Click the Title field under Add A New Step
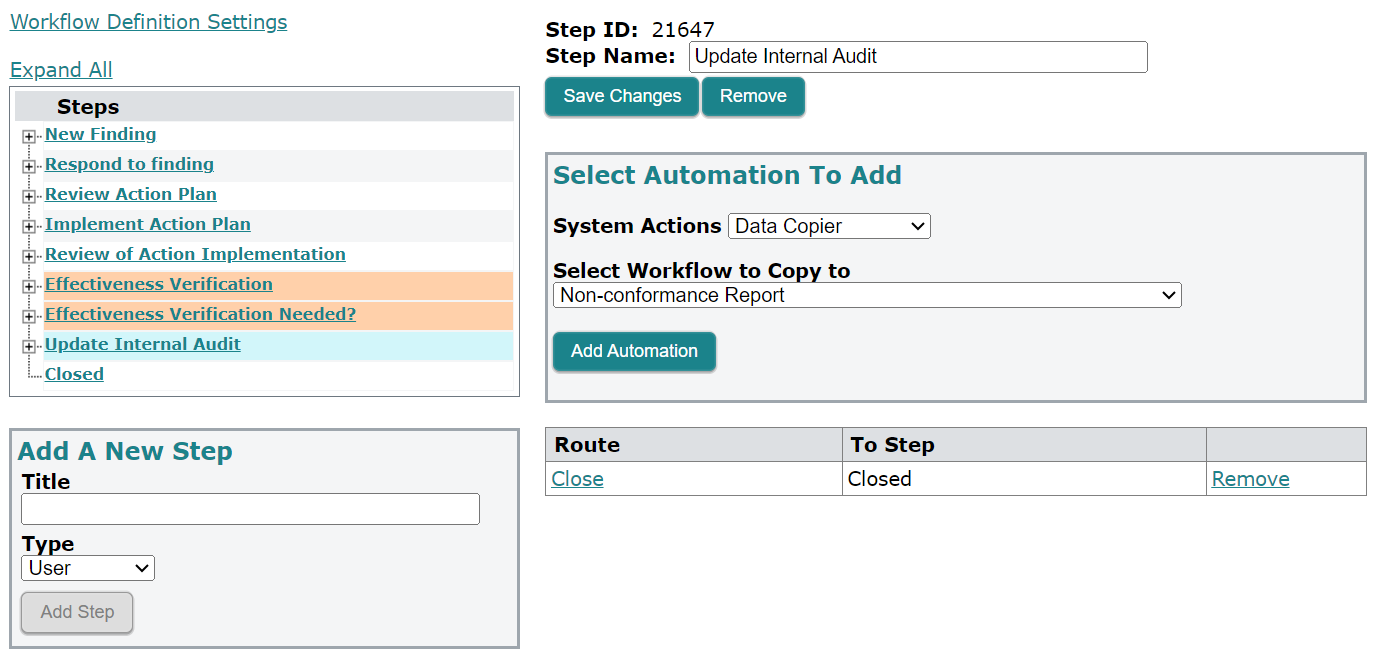Image resolution: width=1374 pixels, height=652 pixels. (x=249, y=509)
